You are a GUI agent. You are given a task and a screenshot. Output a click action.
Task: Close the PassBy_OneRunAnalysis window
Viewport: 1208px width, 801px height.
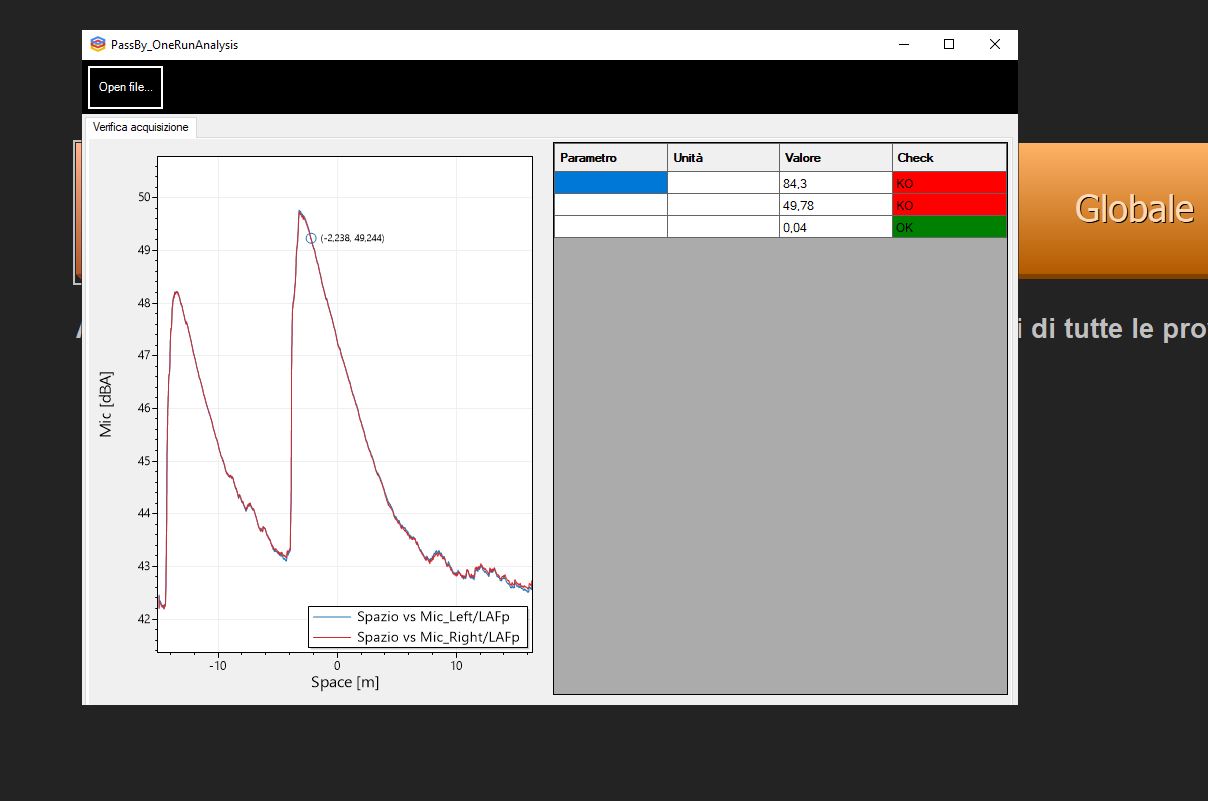[994, 44]
